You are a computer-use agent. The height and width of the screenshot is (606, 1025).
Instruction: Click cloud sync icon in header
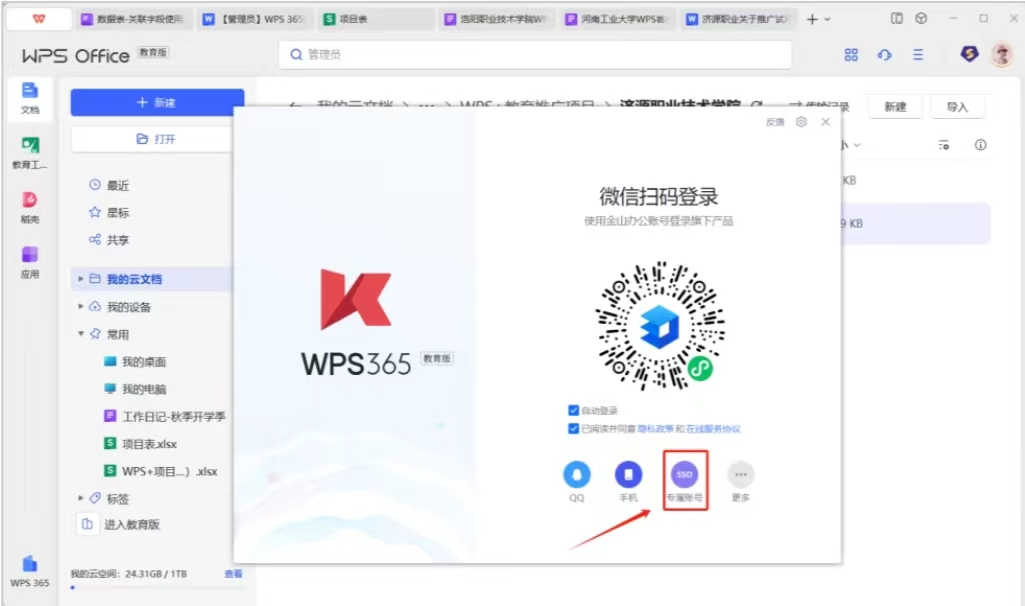(x=884, y=55)
